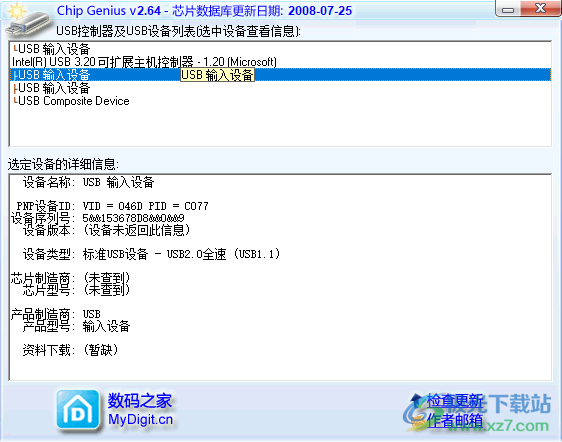The height and width of the screenshot is (442, 562).
Task: Click the 设备名称 device name line
Action: tap(89, 182)
